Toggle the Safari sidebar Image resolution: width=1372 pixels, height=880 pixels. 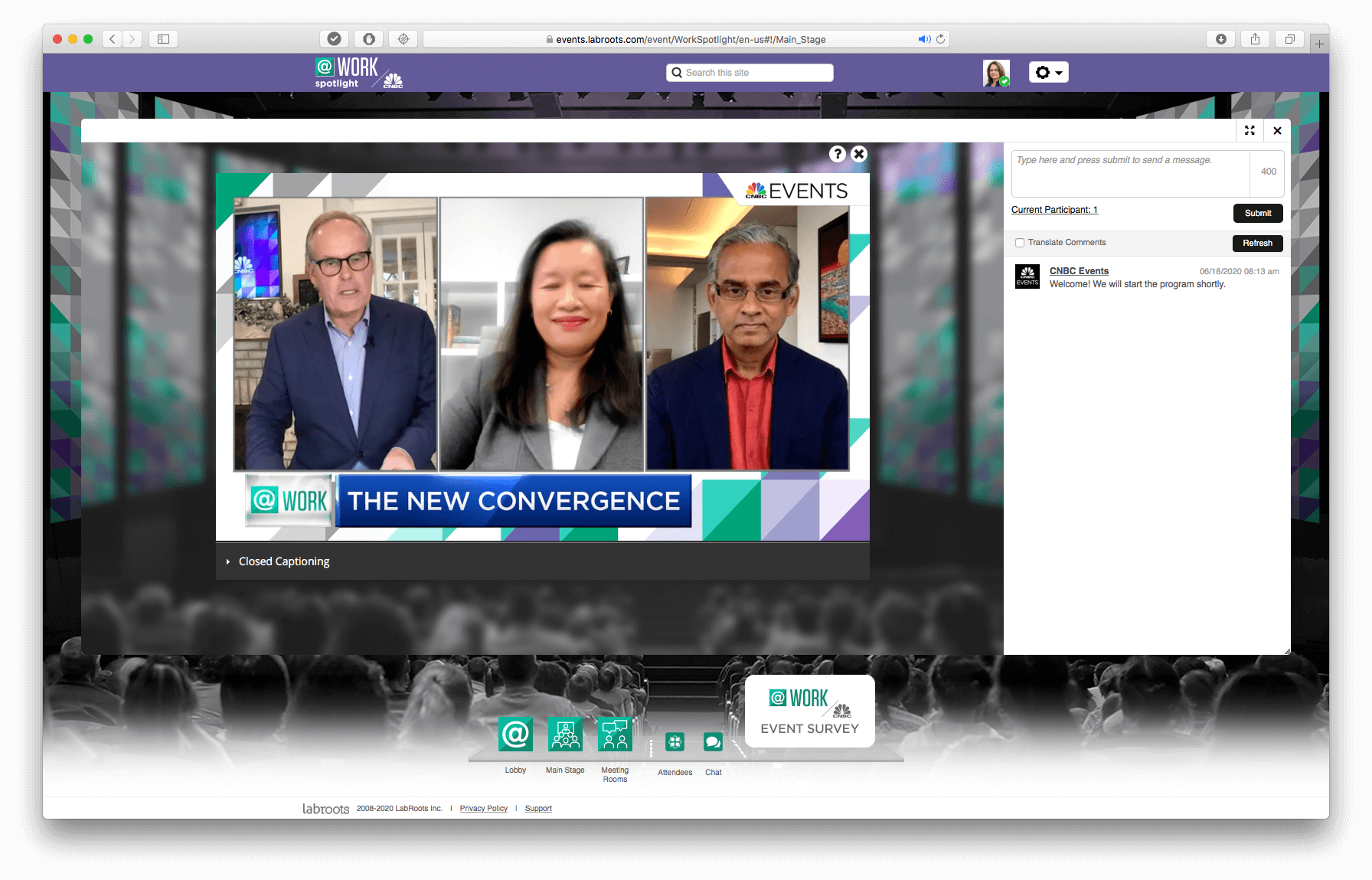[x=163, y=39]
